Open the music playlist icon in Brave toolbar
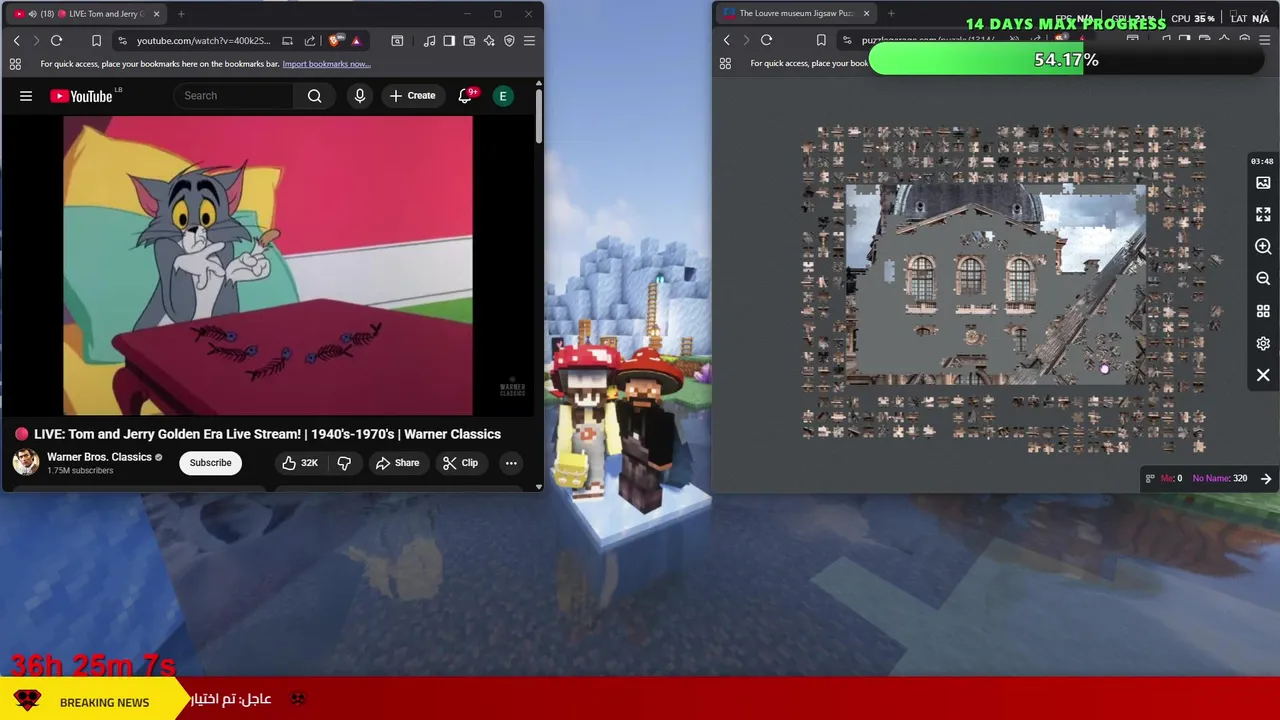 429,41
